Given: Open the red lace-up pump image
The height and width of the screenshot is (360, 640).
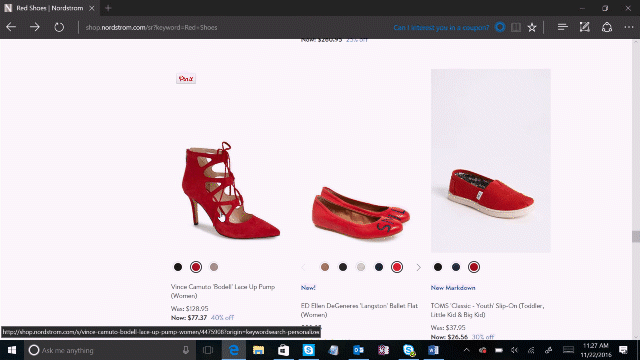Looking at the screenshot, I should click(x=231, y=190).
